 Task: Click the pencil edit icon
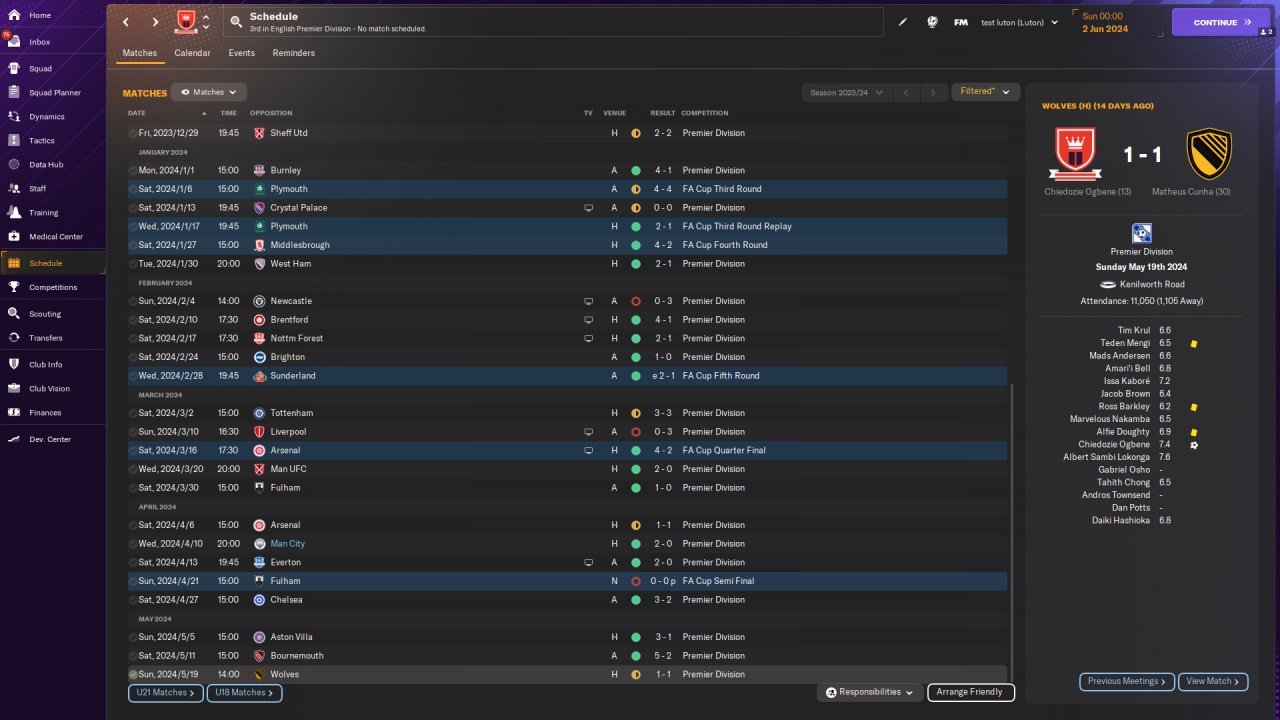pyautogui.click(x=903, y=22)
